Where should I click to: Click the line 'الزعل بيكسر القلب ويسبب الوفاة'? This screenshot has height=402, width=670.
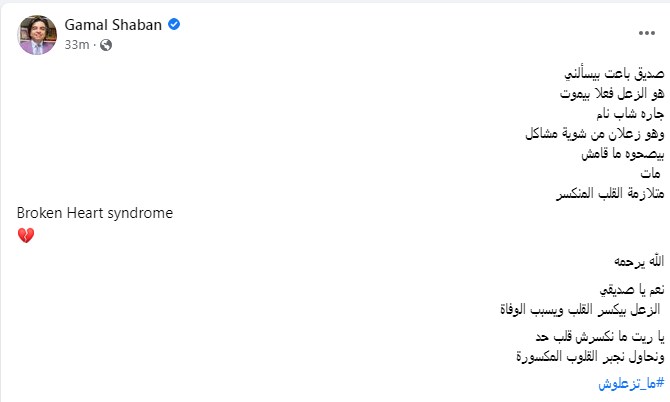[583, 310]
